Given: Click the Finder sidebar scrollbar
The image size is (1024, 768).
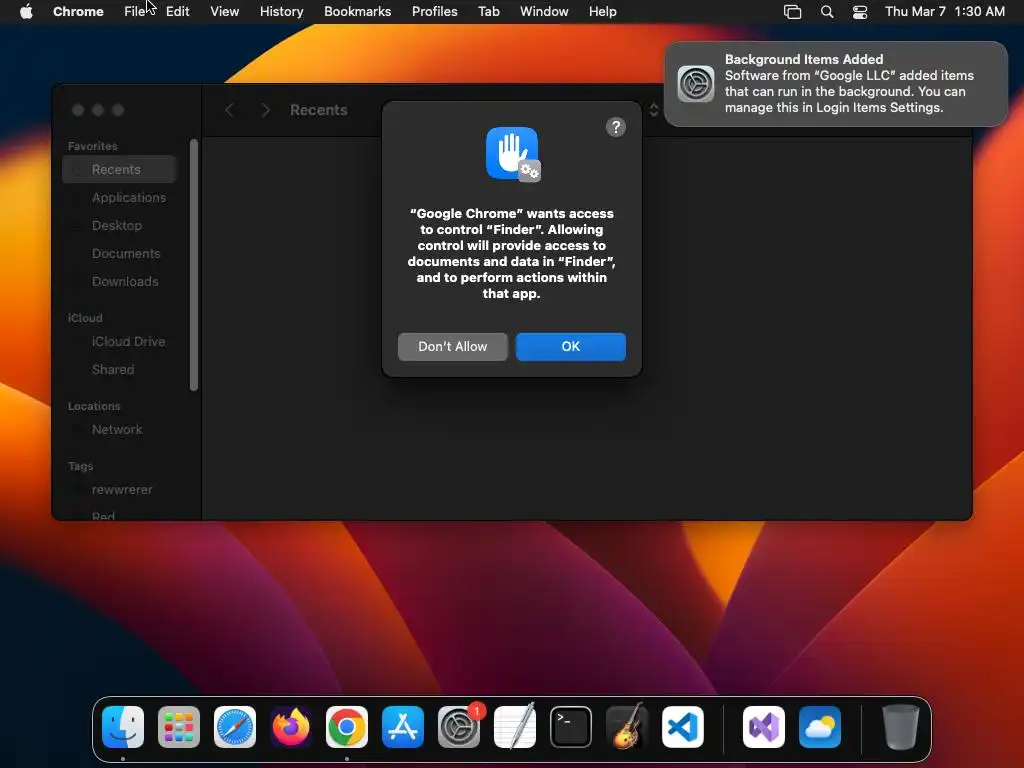Looking at the screenshot, I should pos(194,265).
